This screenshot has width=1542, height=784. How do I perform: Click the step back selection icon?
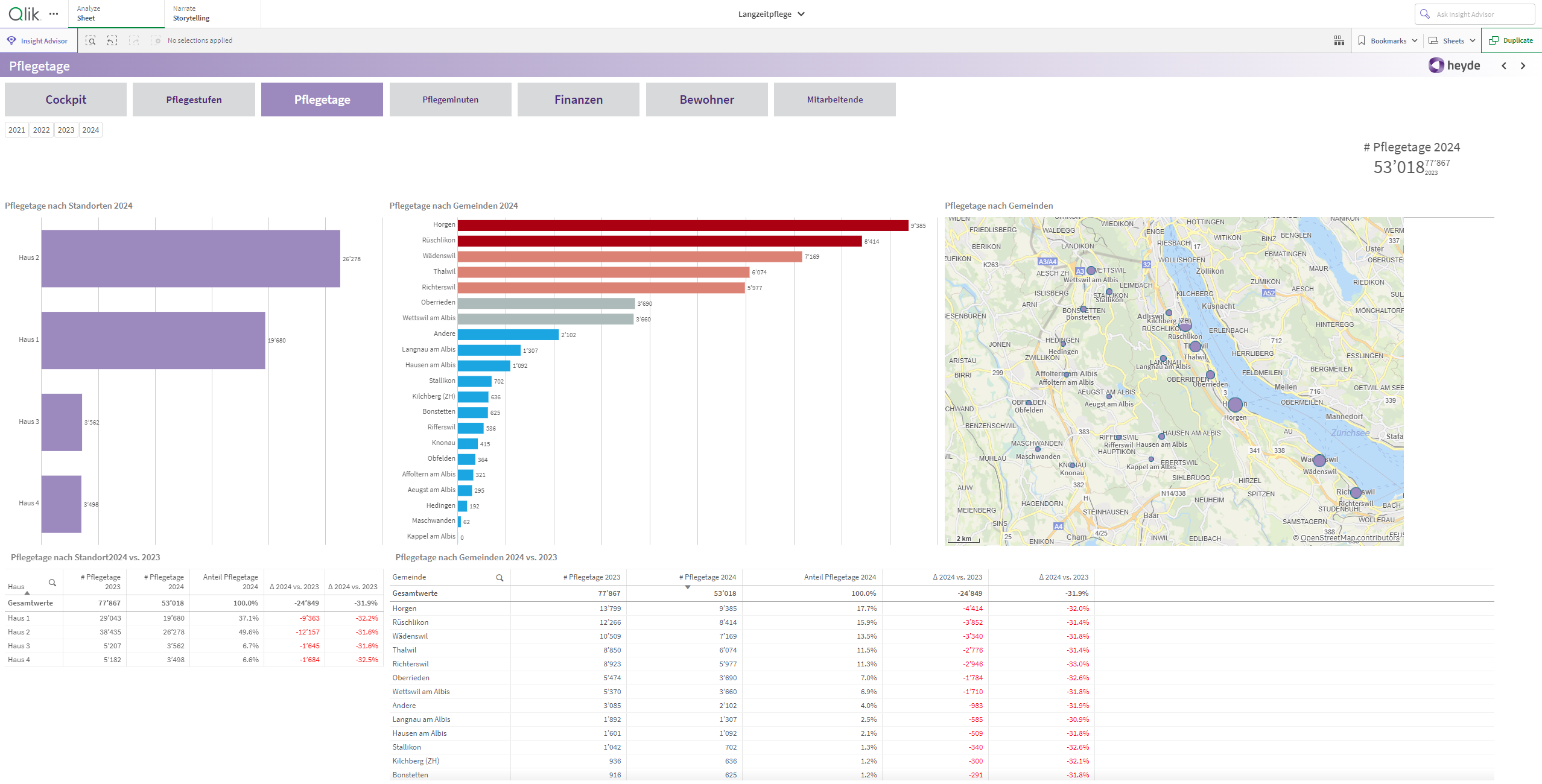coord(112,40)
